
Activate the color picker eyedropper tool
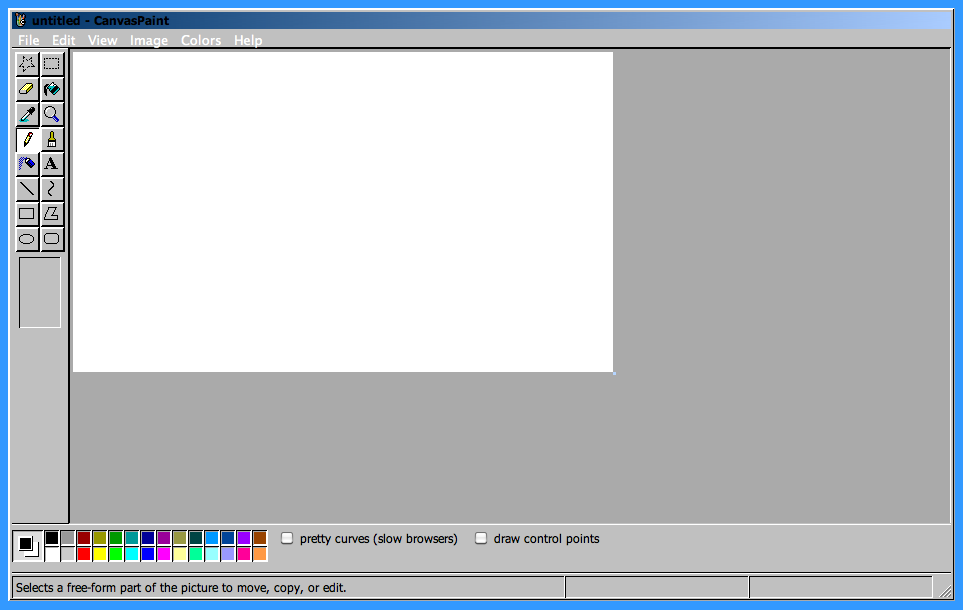[27, 114]
